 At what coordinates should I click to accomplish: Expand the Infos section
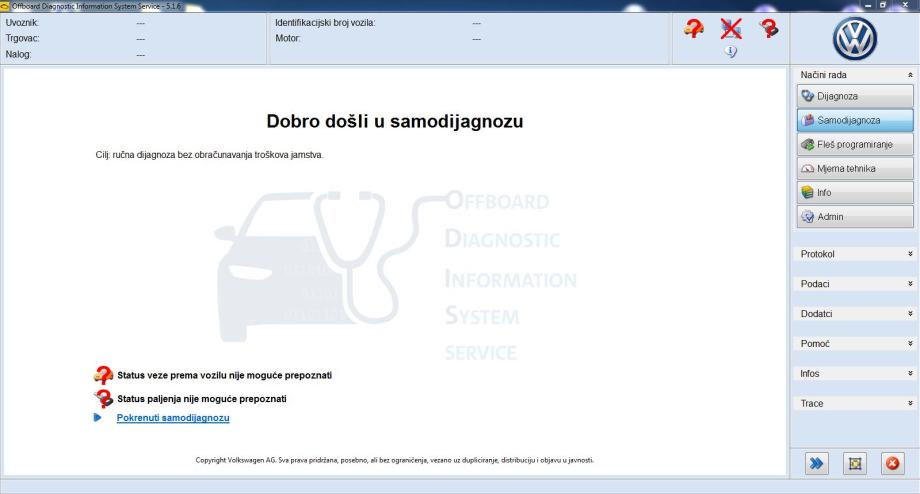910,374
